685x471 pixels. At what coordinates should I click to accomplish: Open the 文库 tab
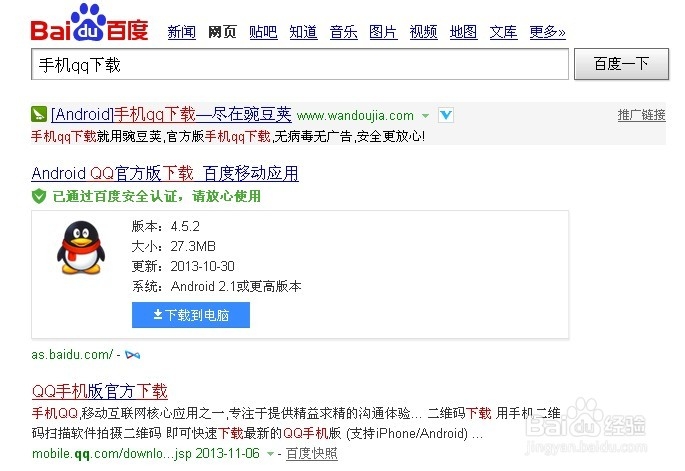click(503, 32)
